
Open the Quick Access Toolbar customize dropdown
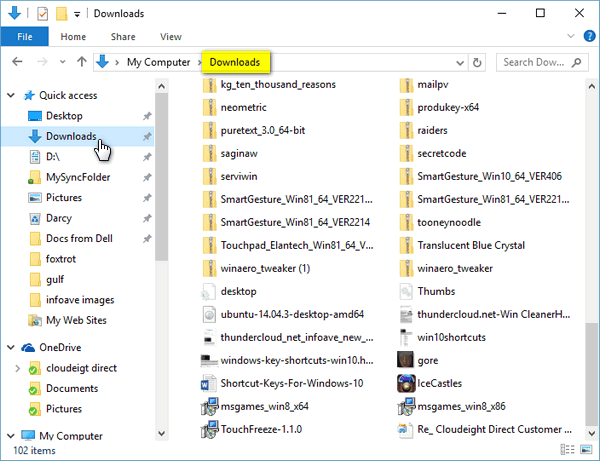(77, 15)
